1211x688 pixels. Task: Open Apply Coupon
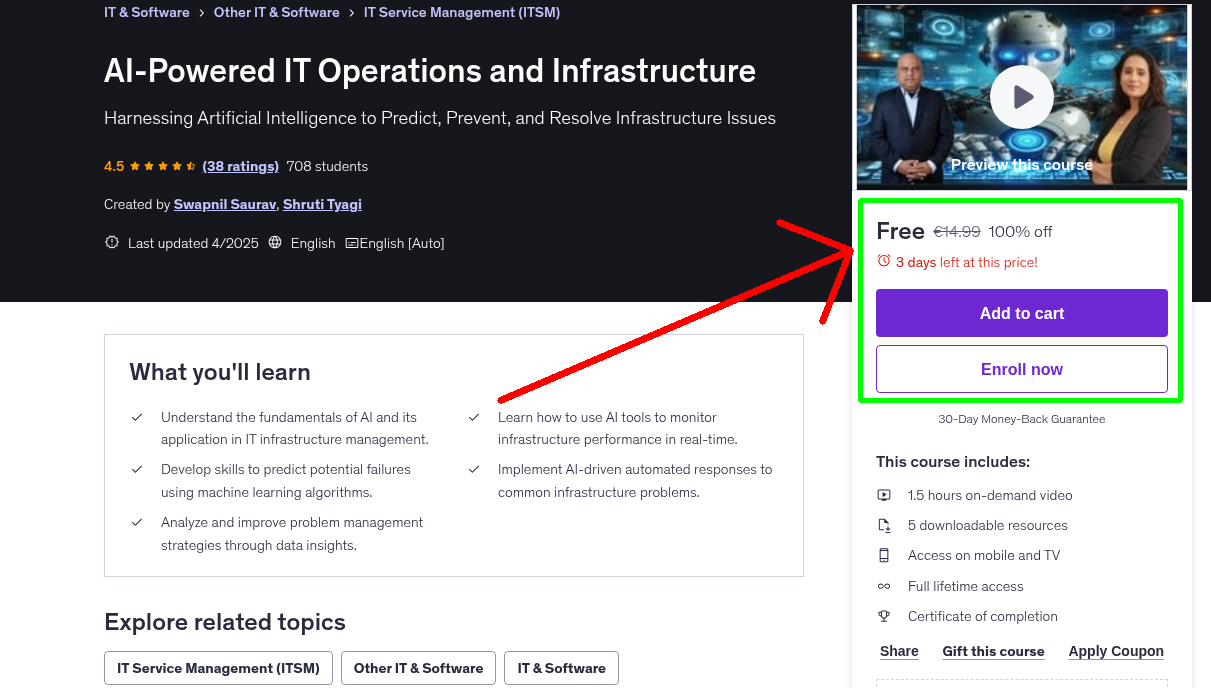click(1116, 651)
